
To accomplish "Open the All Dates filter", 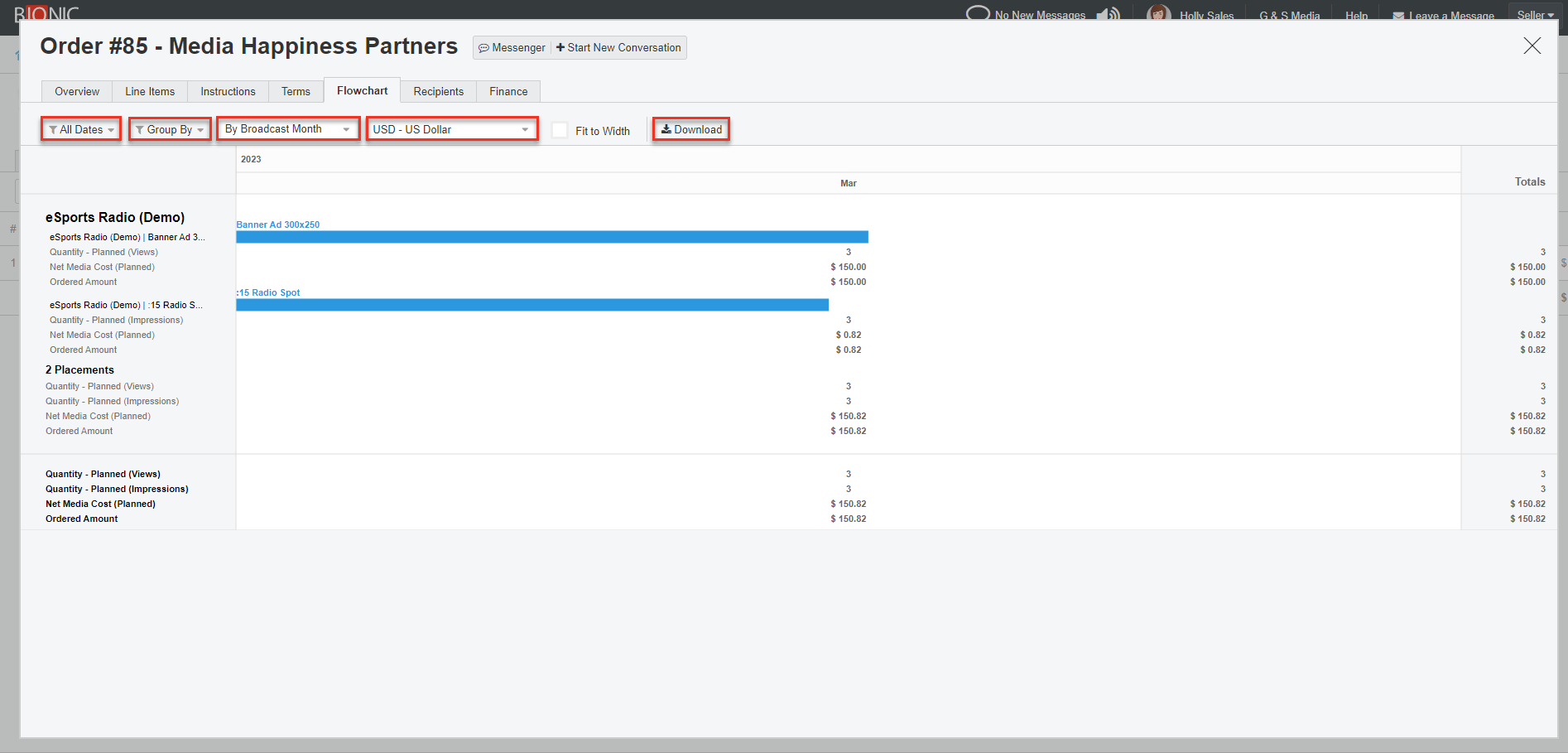I will 81,129.
